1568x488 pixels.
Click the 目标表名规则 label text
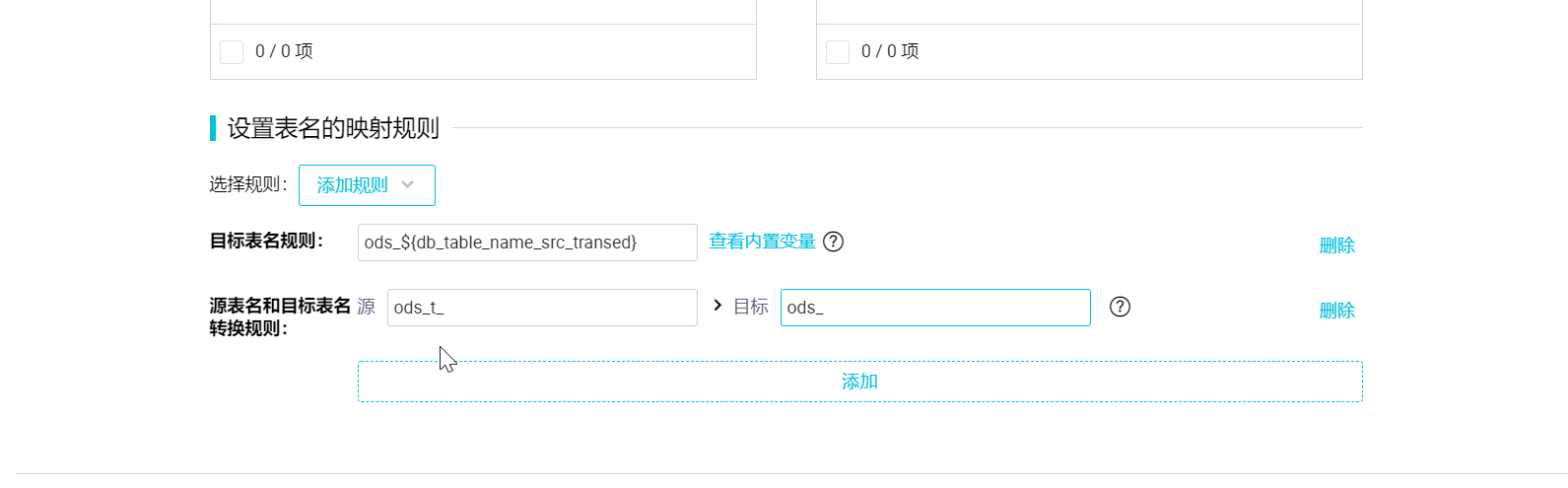[266, 242]
